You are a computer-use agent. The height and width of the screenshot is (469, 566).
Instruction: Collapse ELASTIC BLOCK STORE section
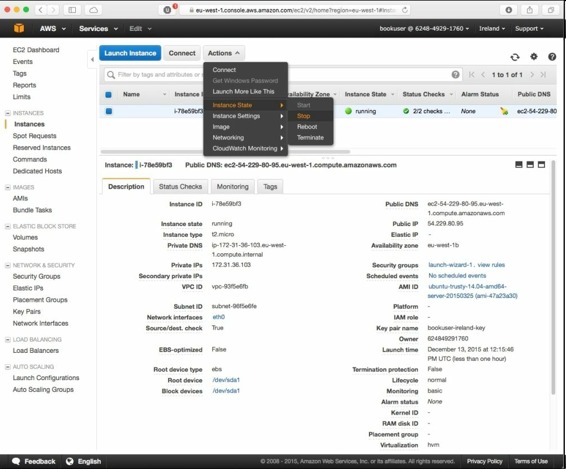(7, 226)
